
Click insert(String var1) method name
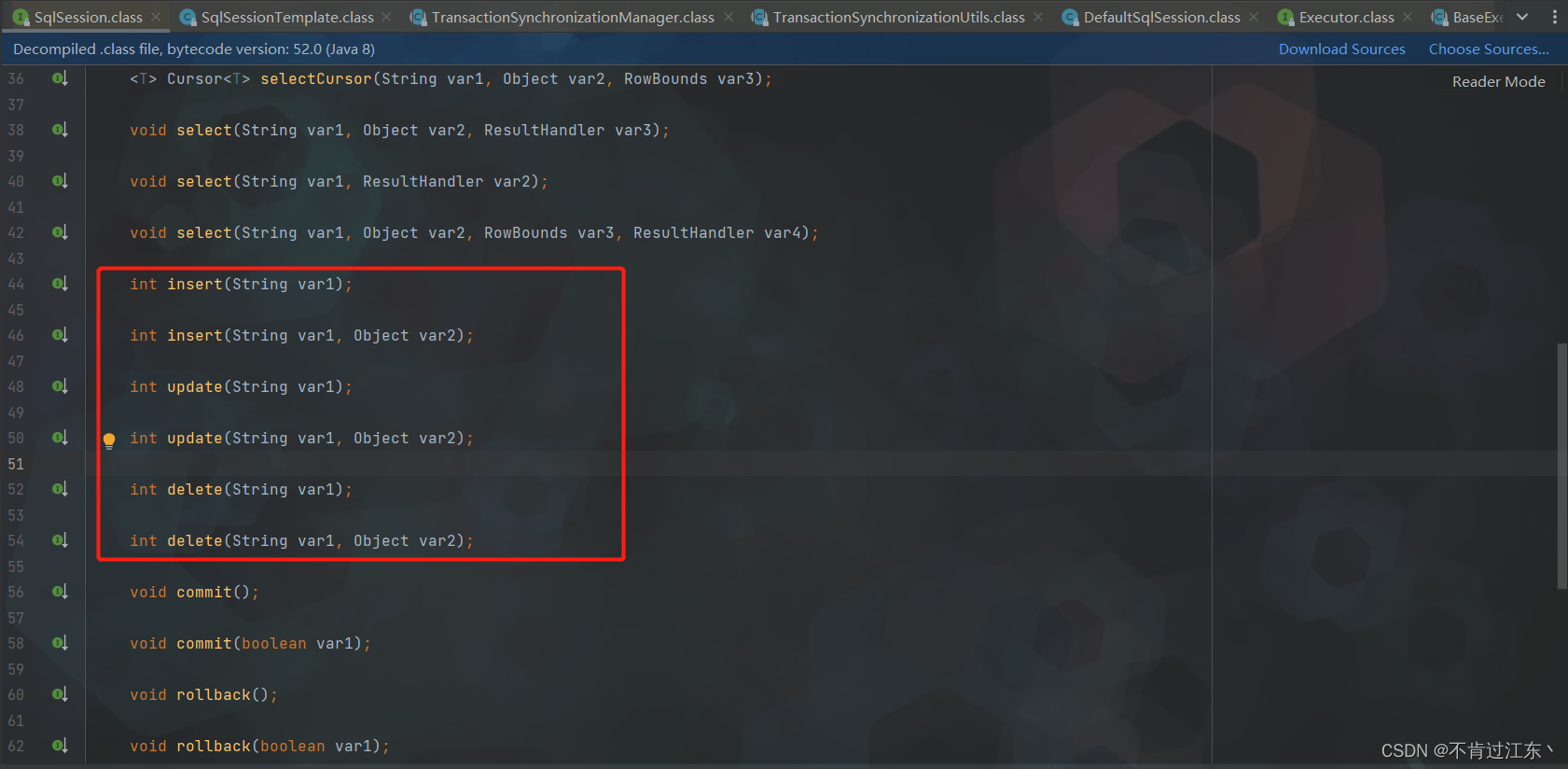click(x=194, y=285)
